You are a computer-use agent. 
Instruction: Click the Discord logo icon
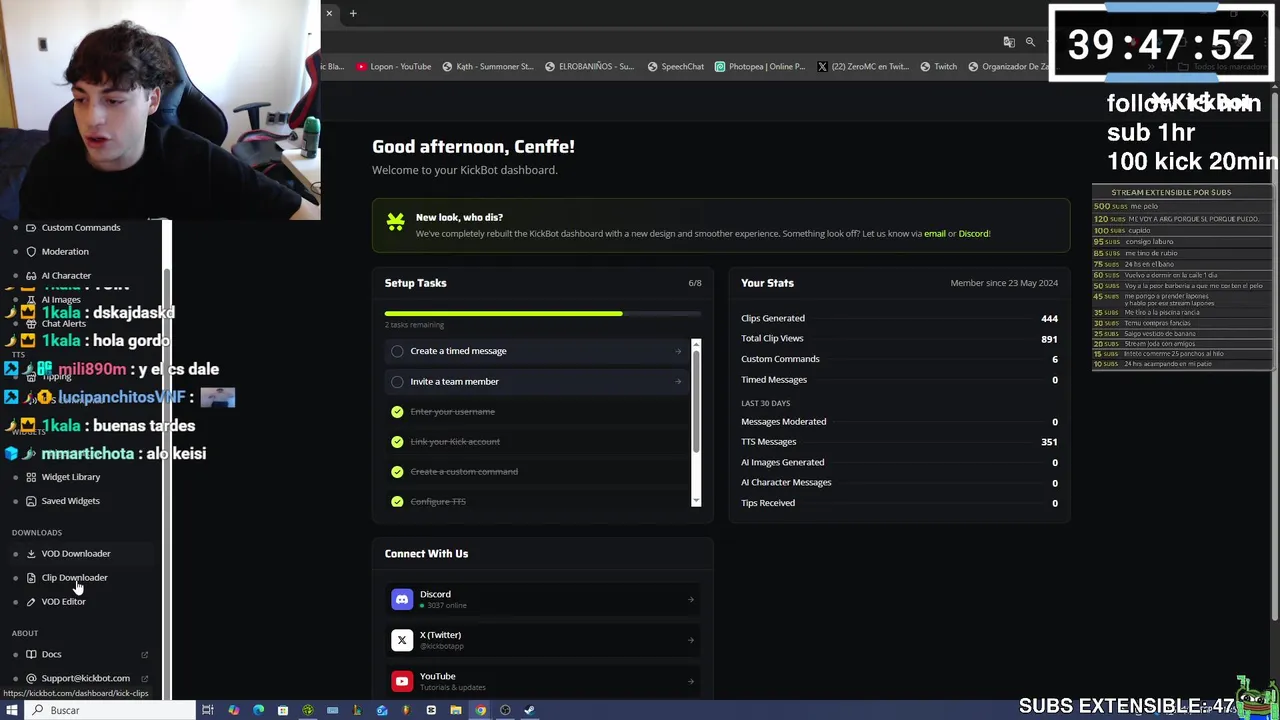click(402, 599)
